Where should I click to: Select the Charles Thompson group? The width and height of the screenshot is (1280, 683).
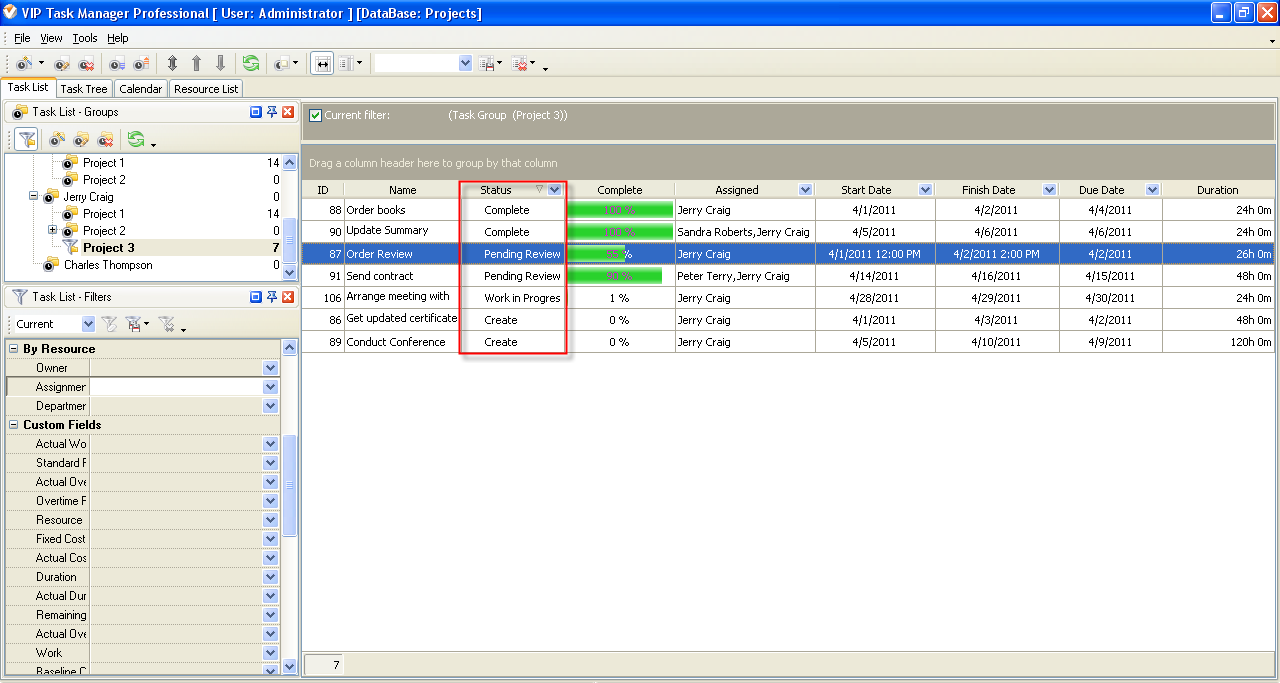107,265
